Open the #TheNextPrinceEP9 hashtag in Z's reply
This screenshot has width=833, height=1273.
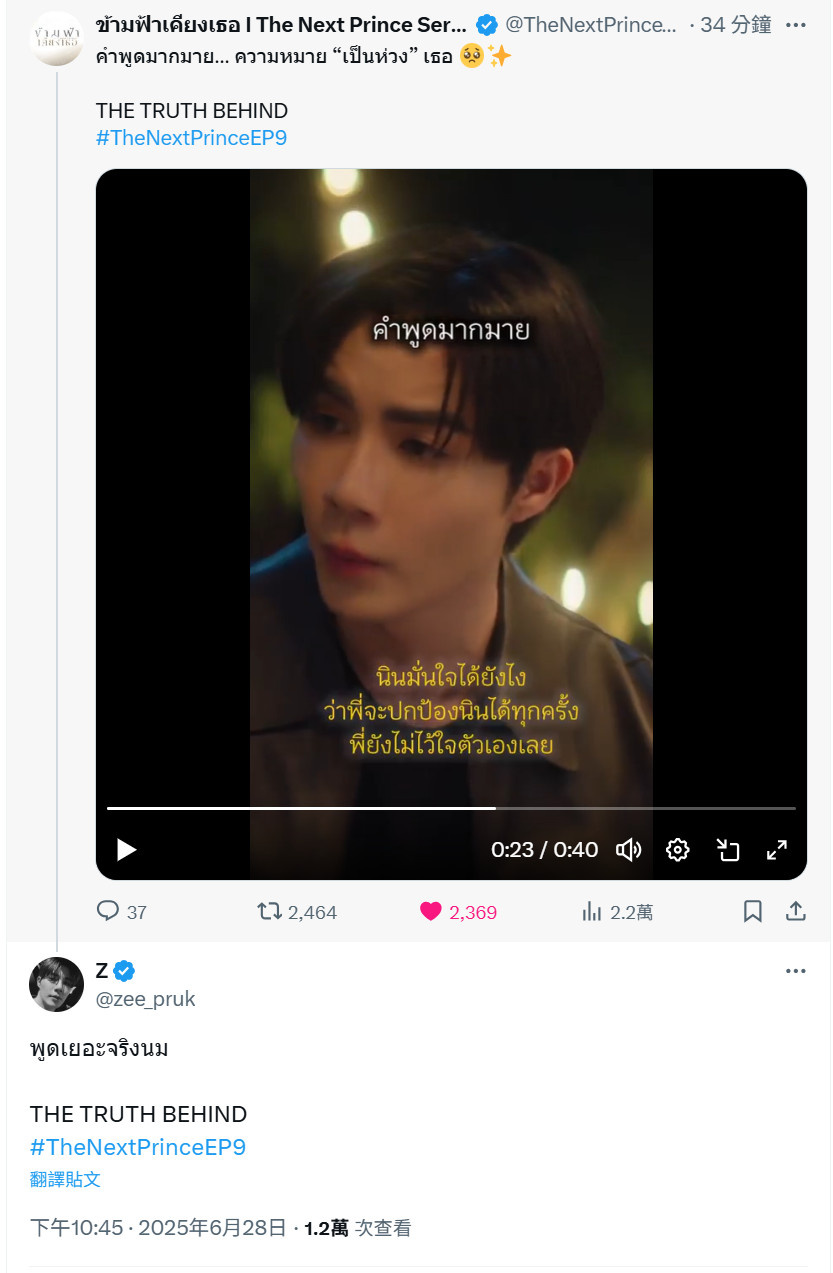138,1147
